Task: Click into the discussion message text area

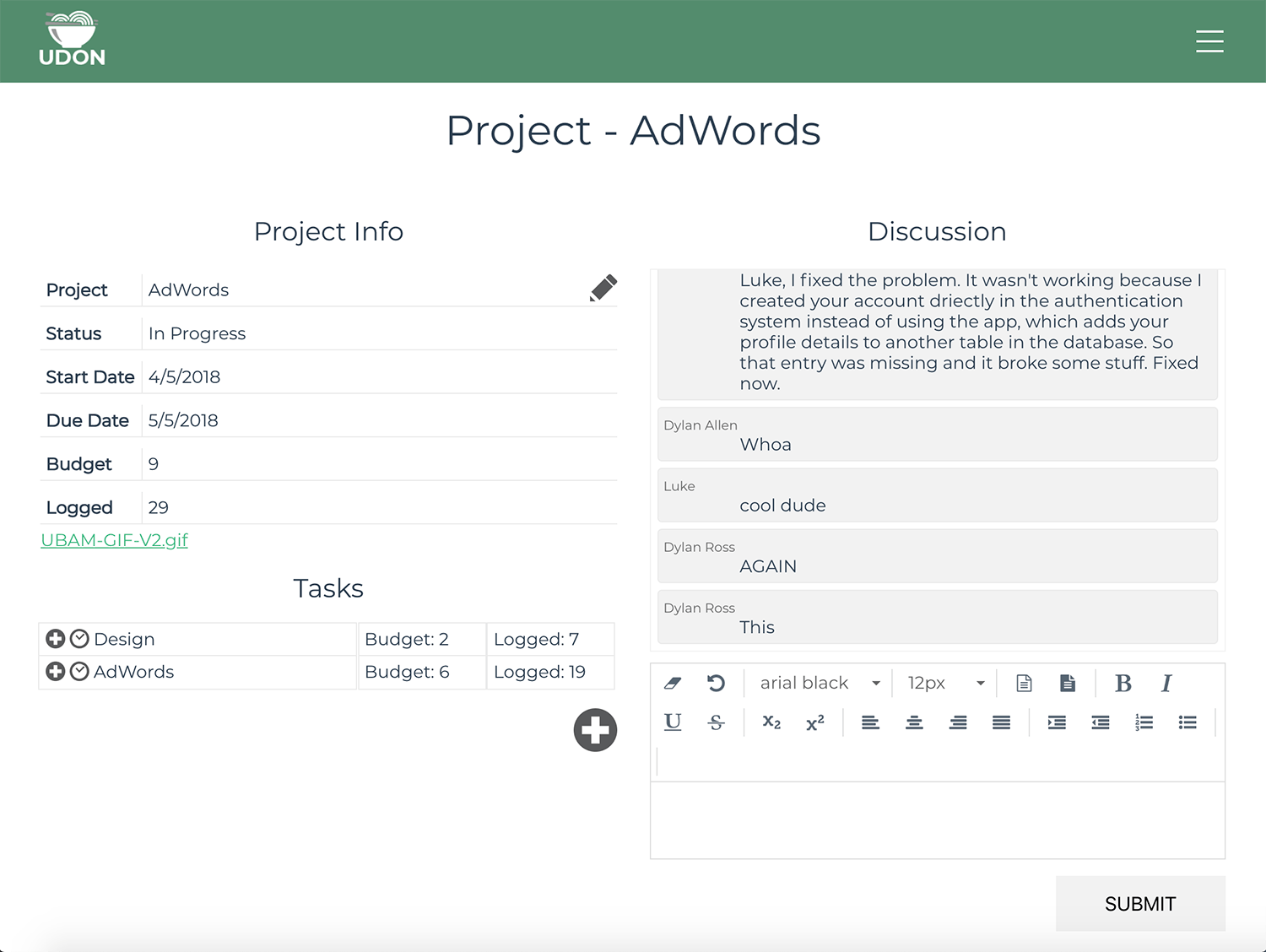Action: coord(938,820)
